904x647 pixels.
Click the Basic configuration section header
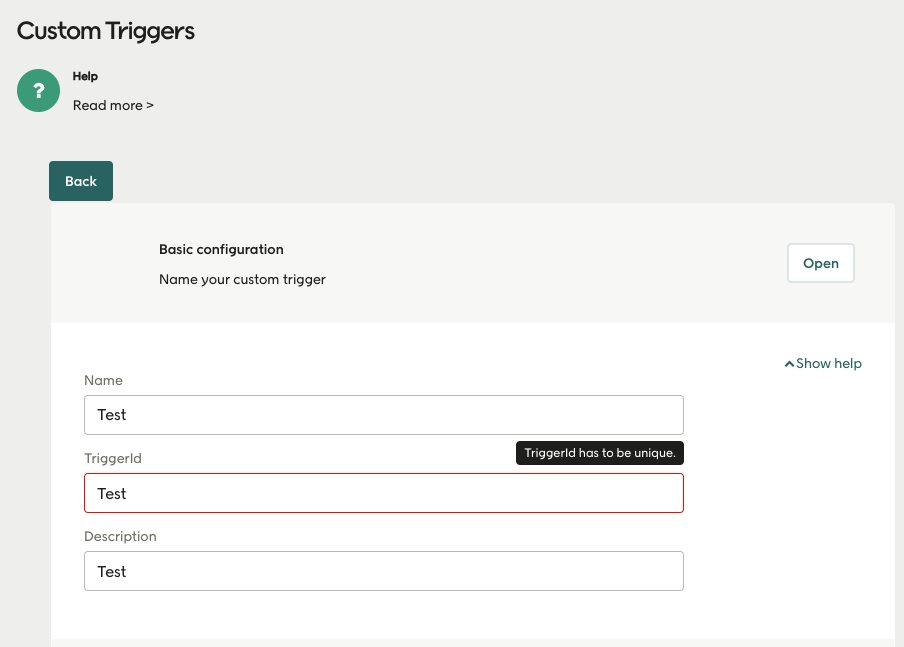(221, 248)
